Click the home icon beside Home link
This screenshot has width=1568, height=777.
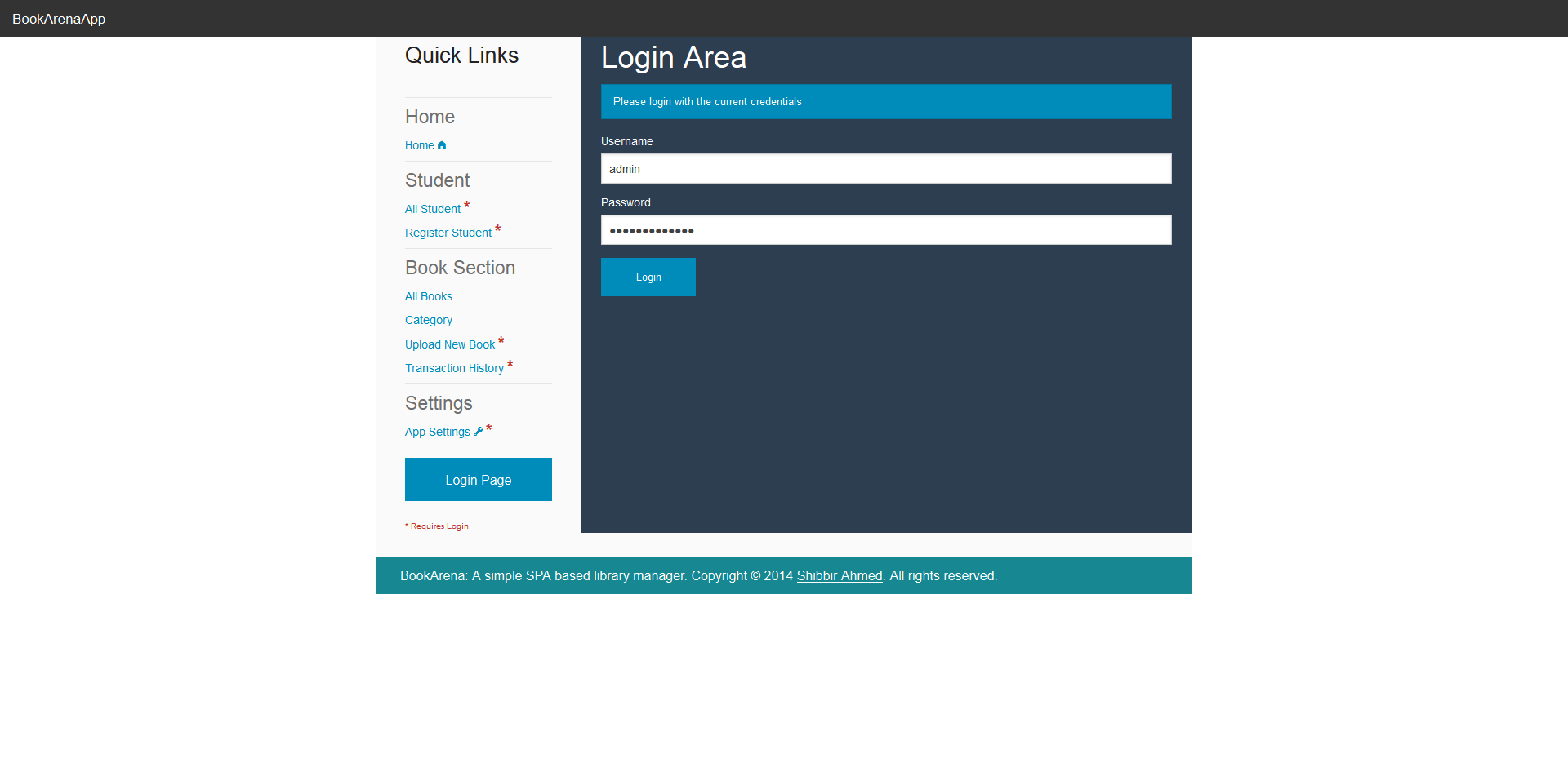tap(442, 146)
